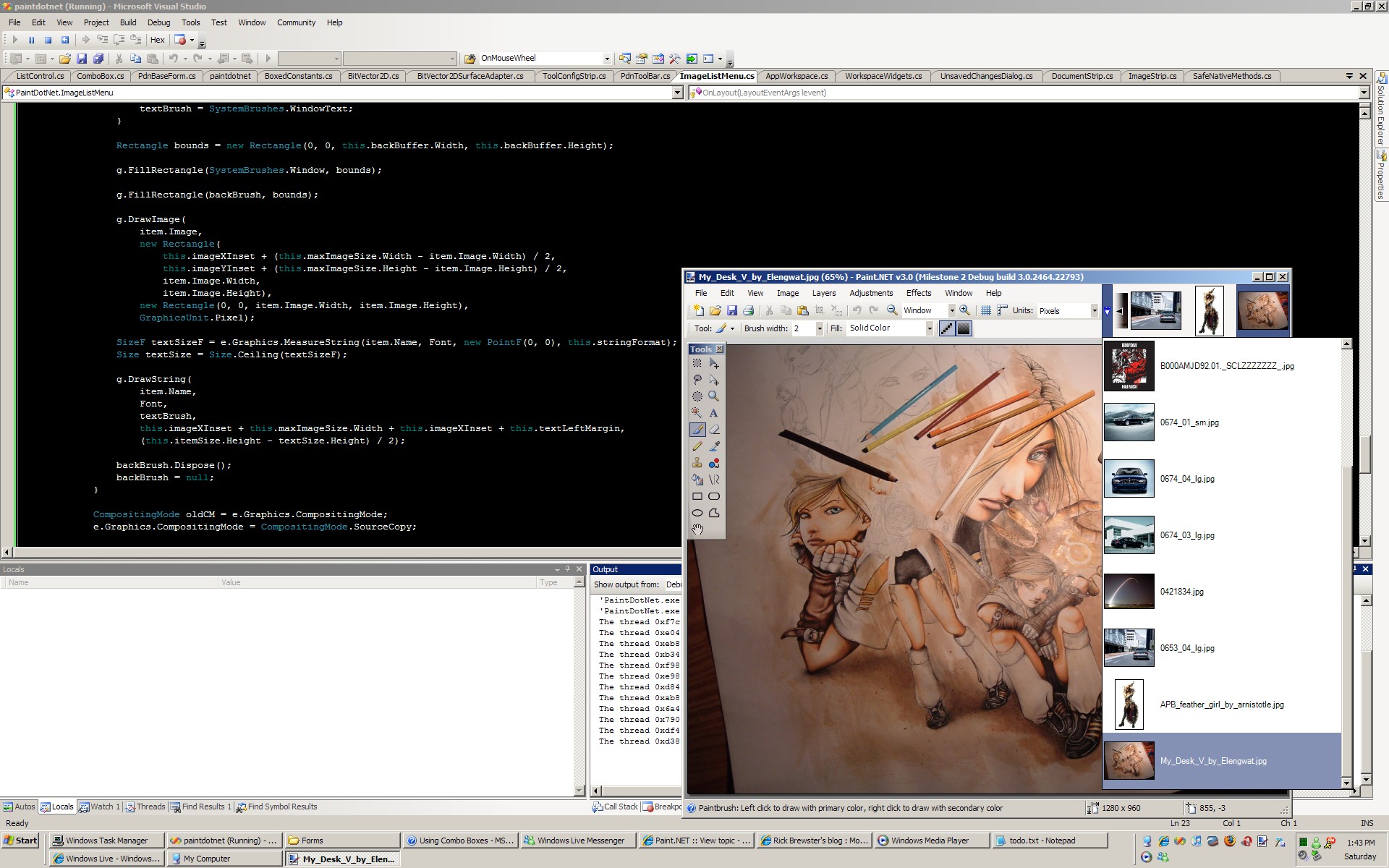Screen dimensions: 1389x868
Task: Click the street car thumbnail in image strip
Action: [x=1156, y=310]
